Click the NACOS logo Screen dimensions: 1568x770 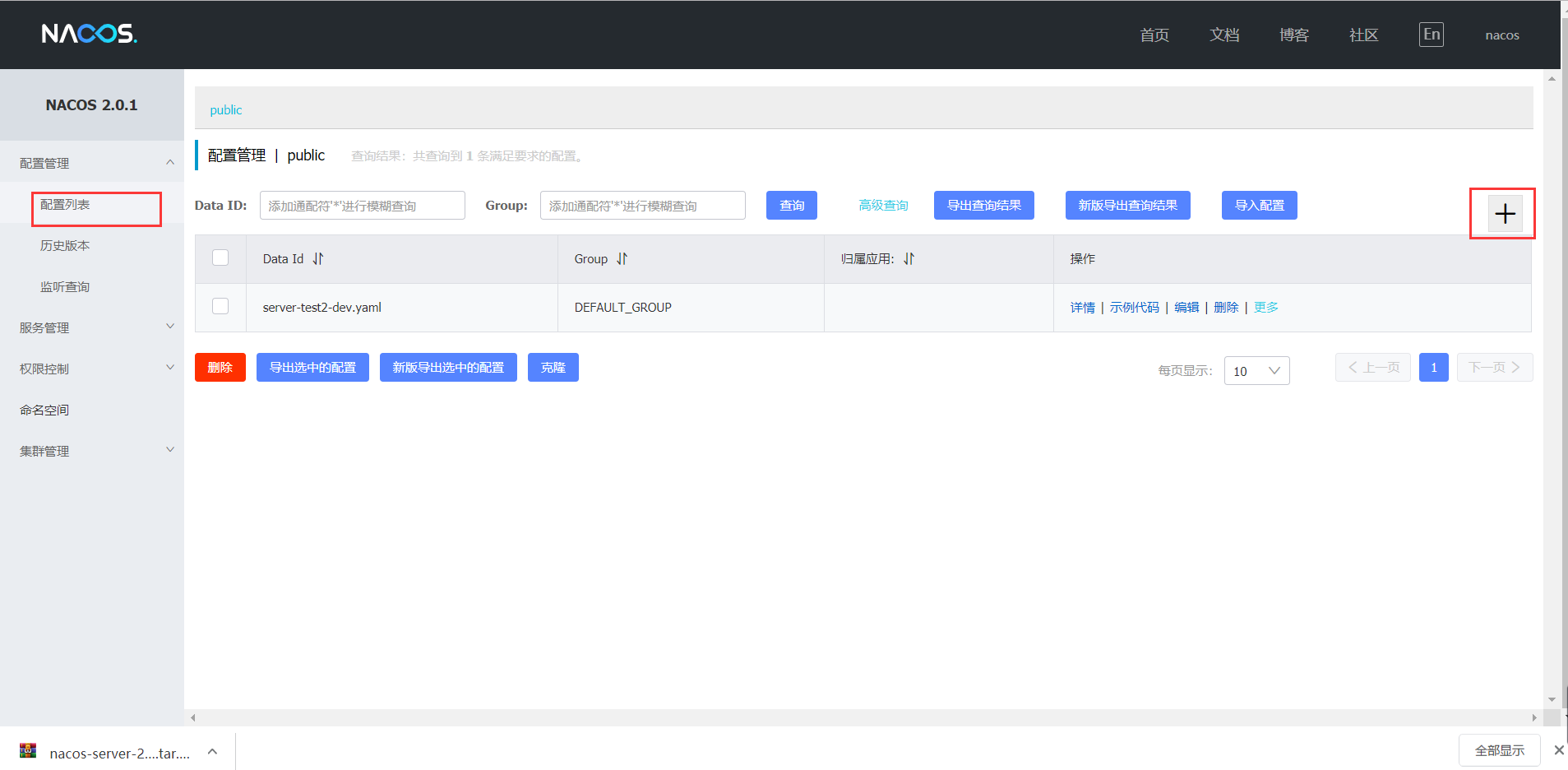point(90,34)
